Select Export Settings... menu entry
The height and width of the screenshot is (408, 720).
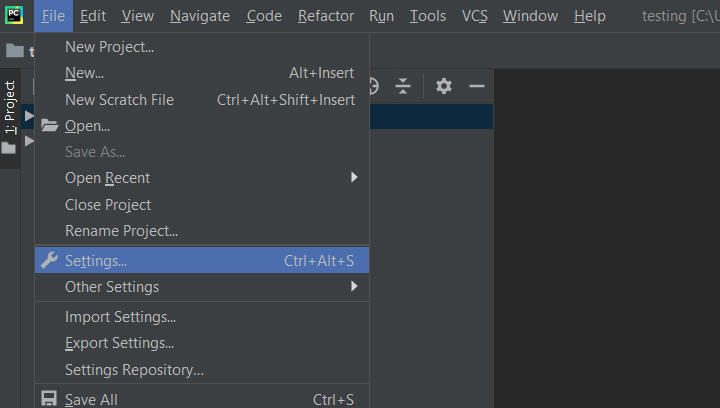click(119, 343)
